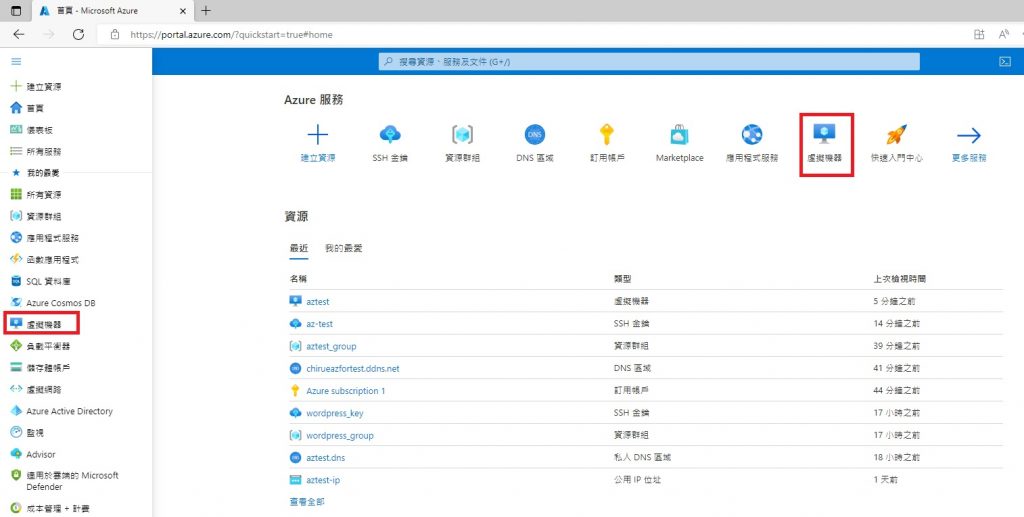Open 儲存體帳戶 in sidebar
Viewport: 1024px width, 517px height.
48,368
